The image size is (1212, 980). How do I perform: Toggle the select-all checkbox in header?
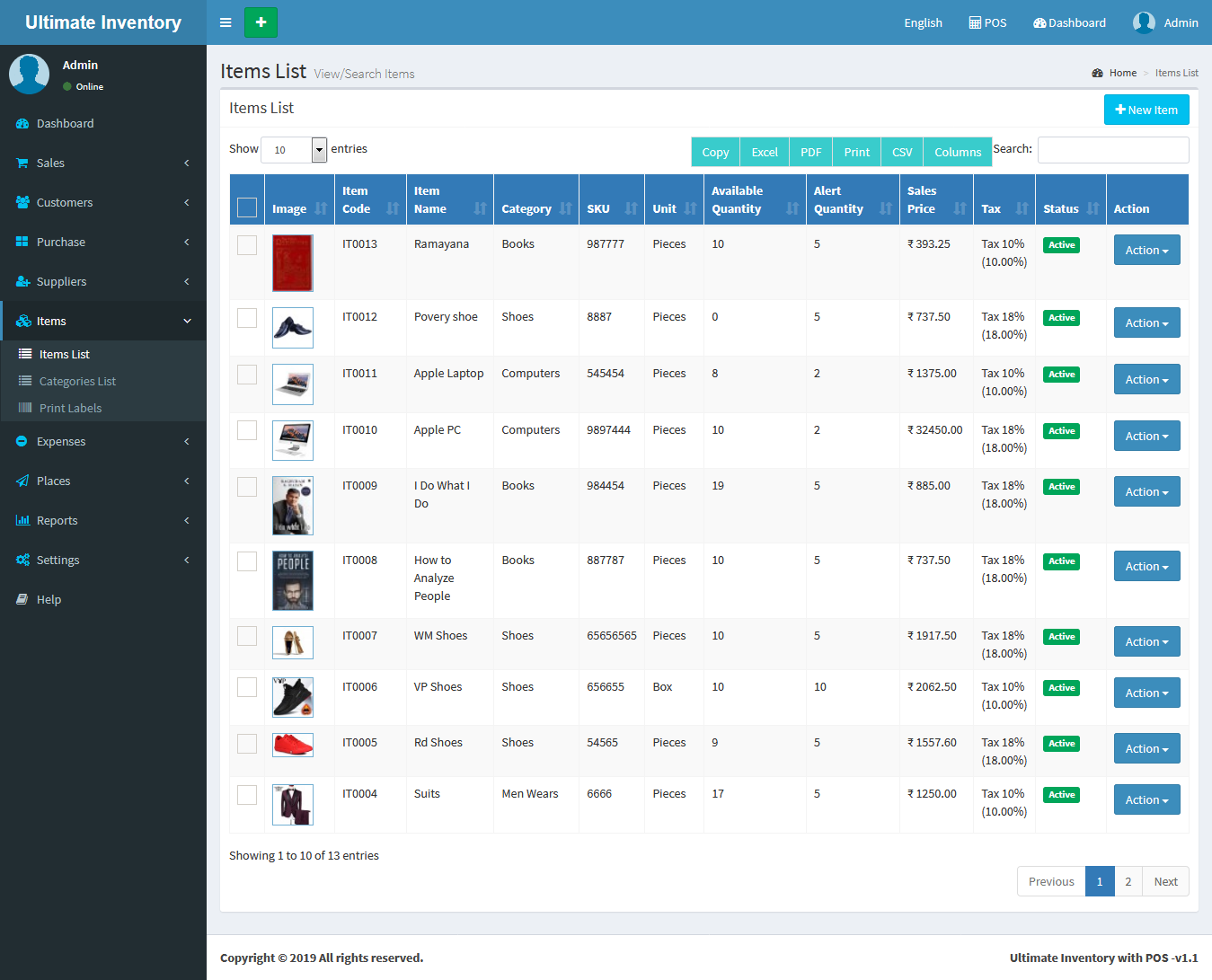247,207
